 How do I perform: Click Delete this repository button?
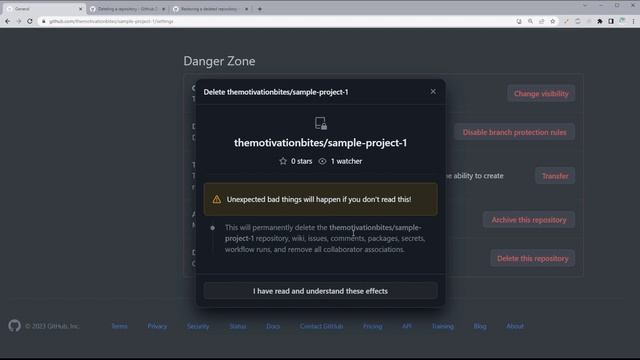[x=532, y=258]
